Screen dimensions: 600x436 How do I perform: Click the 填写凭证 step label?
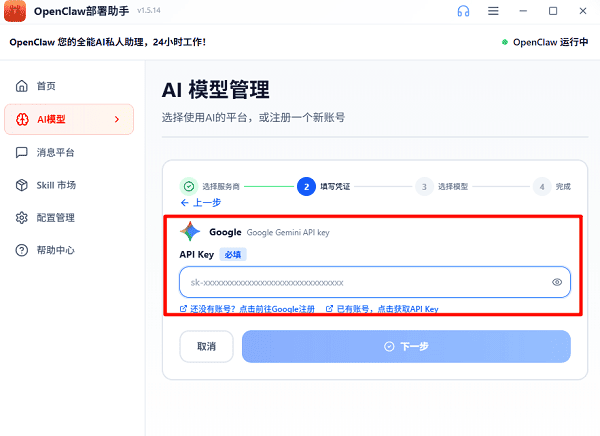coord(335,186)
